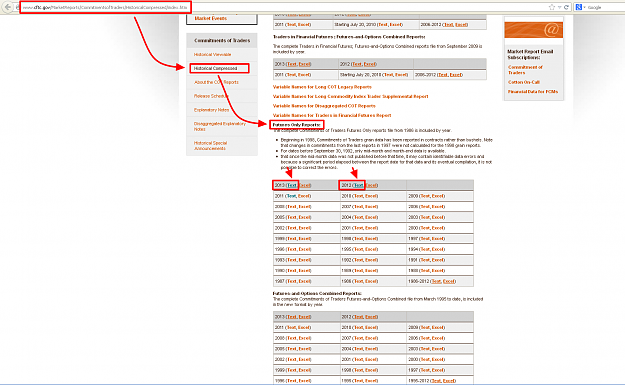The height and width of the screenshot is (385, 625).
Task: Open Financial Data for FCMs link
Action: point(533,92)
